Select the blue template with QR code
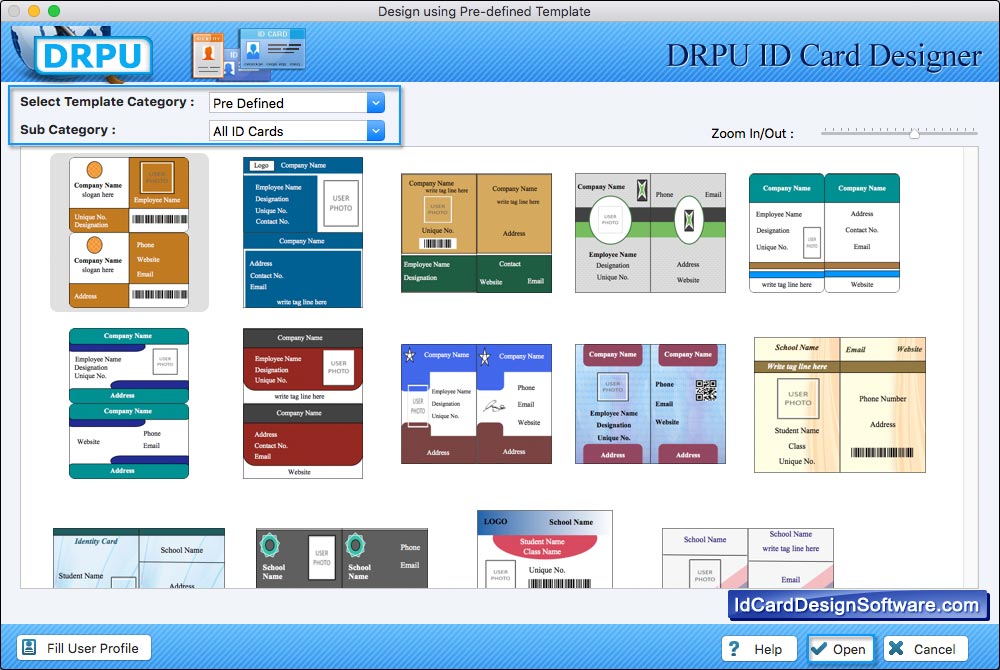Screen dimensions: 1000x670 point(650,404)
